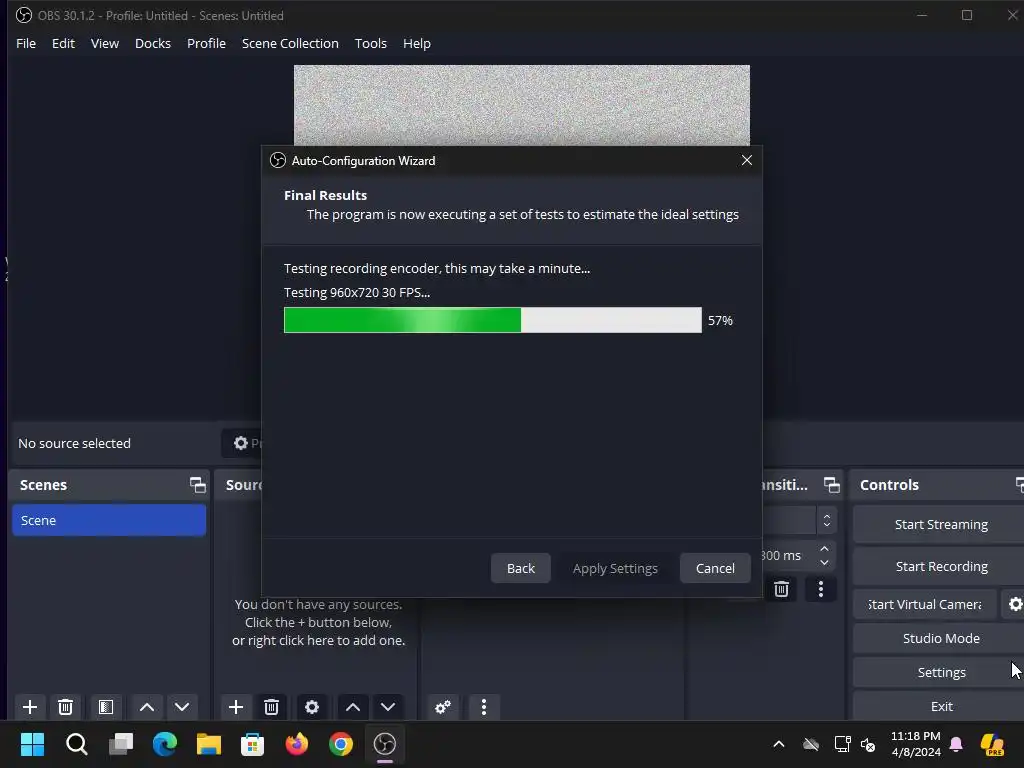Enable Studio Mode
Screen dimensions: 1024x768
940,638
